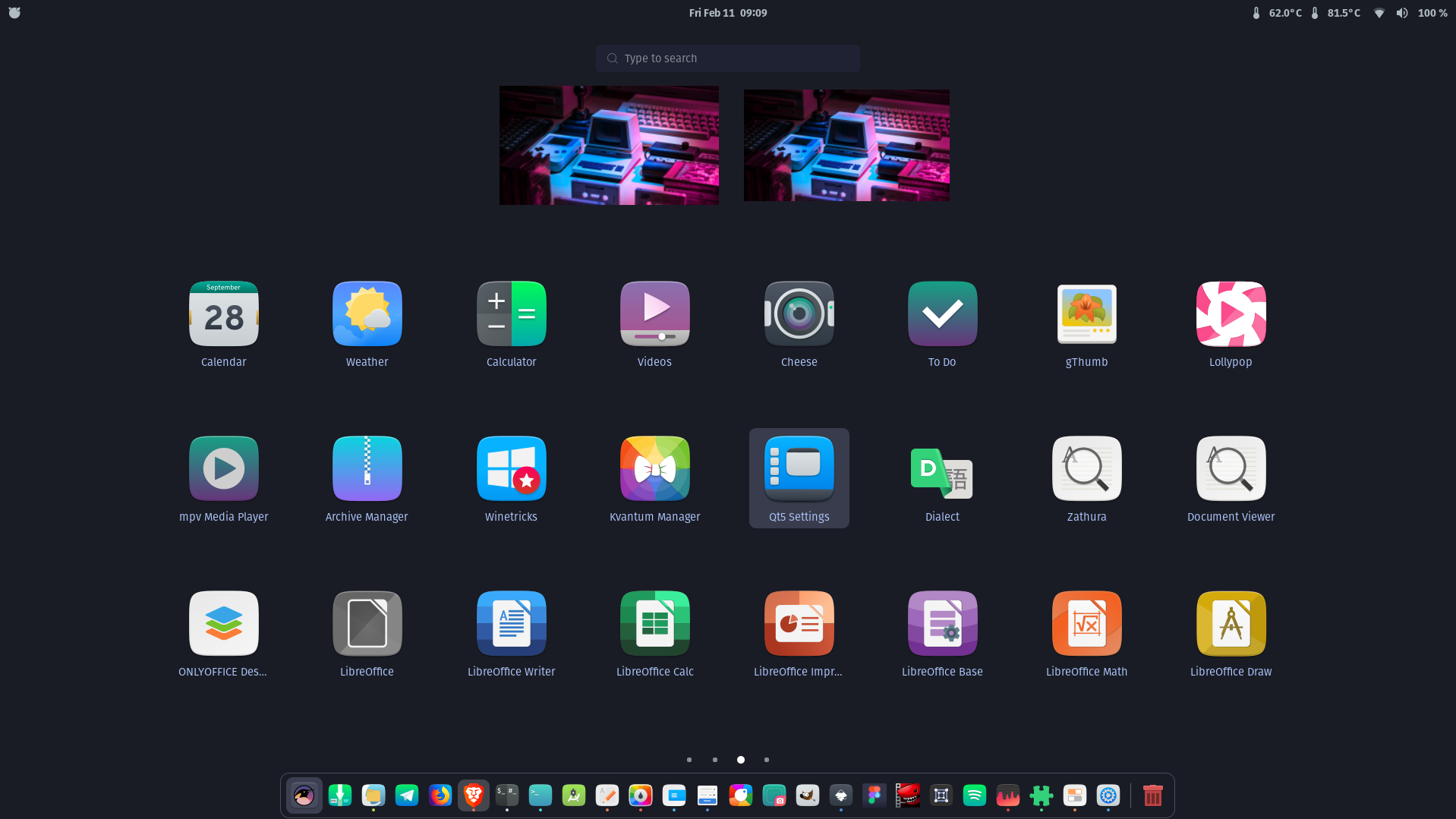Open the Calculator
Image resolution: width=1456 pixels, height=819 pixels.
coord(511,313)
